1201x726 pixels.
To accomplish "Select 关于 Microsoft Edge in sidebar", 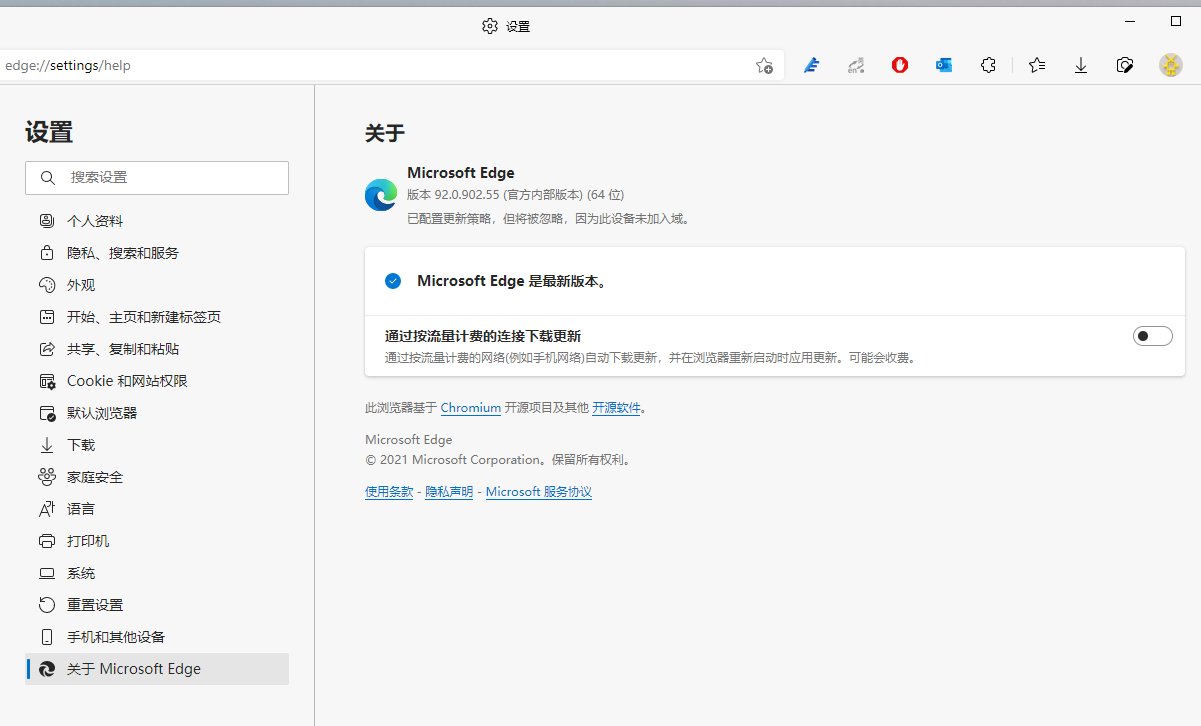I will coord(157,669).
